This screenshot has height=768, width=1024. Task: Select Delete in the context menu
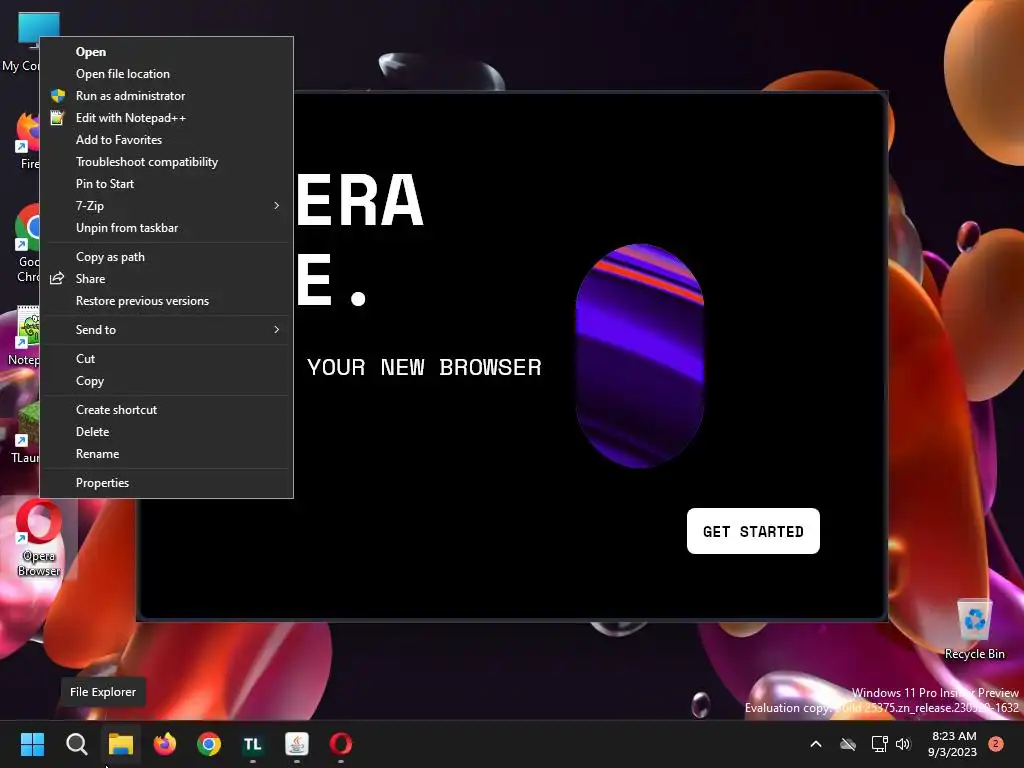pos(167,432)
